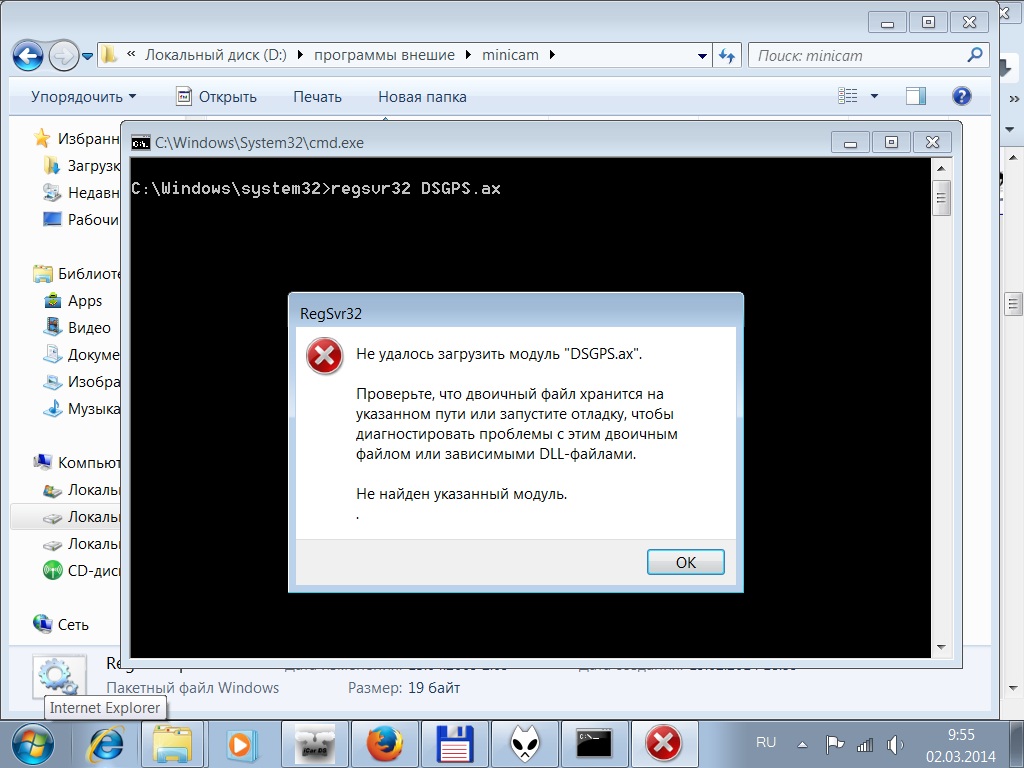1024x768 pixels.
Task: Select Сеть in the navigation pane
Action: pos(72,624)
